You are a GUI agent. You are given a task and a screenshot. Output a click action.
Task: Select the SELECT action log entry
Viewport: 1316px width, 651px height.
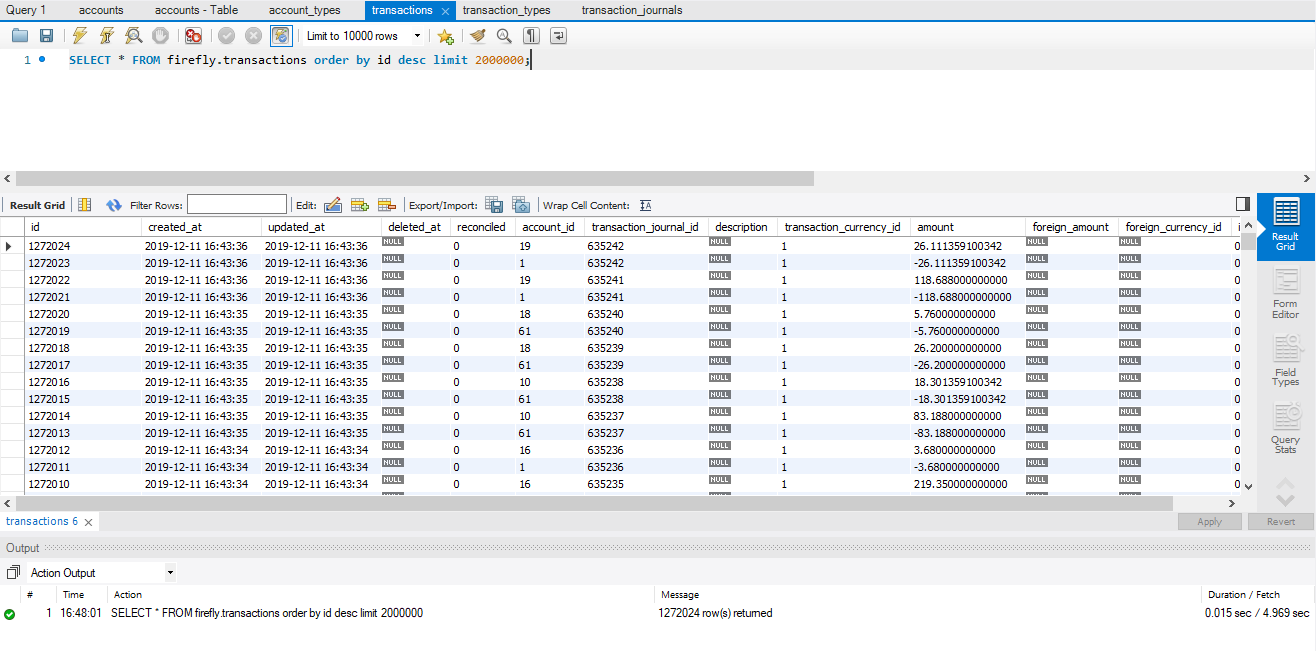266,613
